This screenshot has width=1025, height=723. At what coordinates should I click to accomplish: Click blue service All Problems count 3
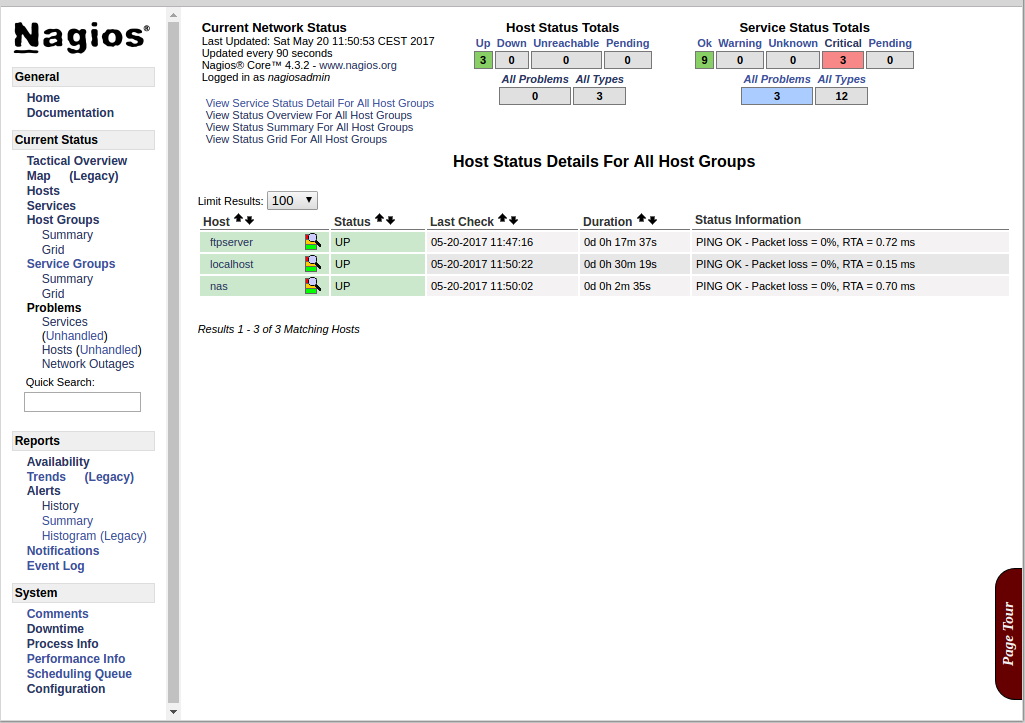(x=777, y=96)
